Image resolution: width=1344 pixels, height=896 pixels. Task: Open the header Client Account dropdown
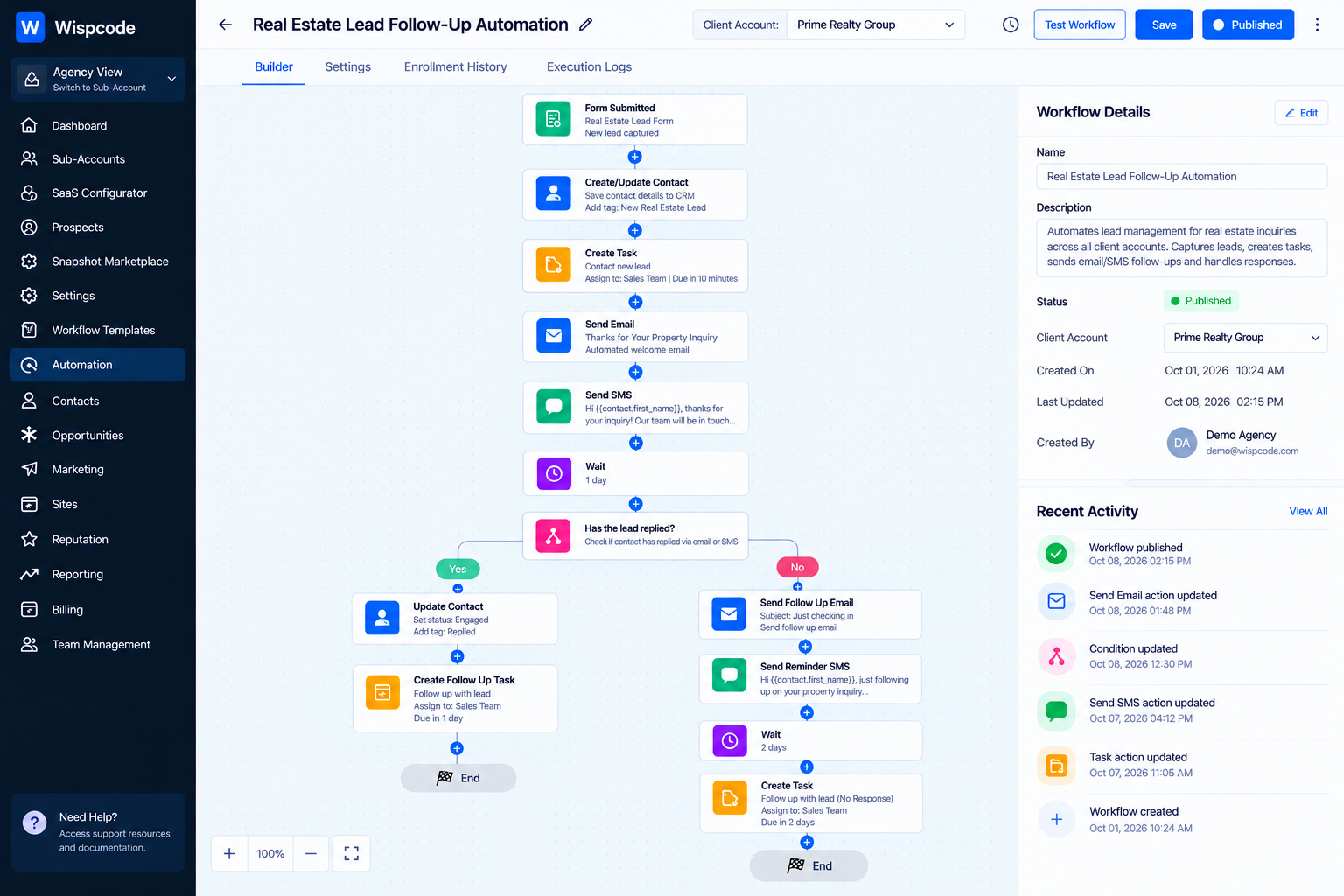pos(876,24)
